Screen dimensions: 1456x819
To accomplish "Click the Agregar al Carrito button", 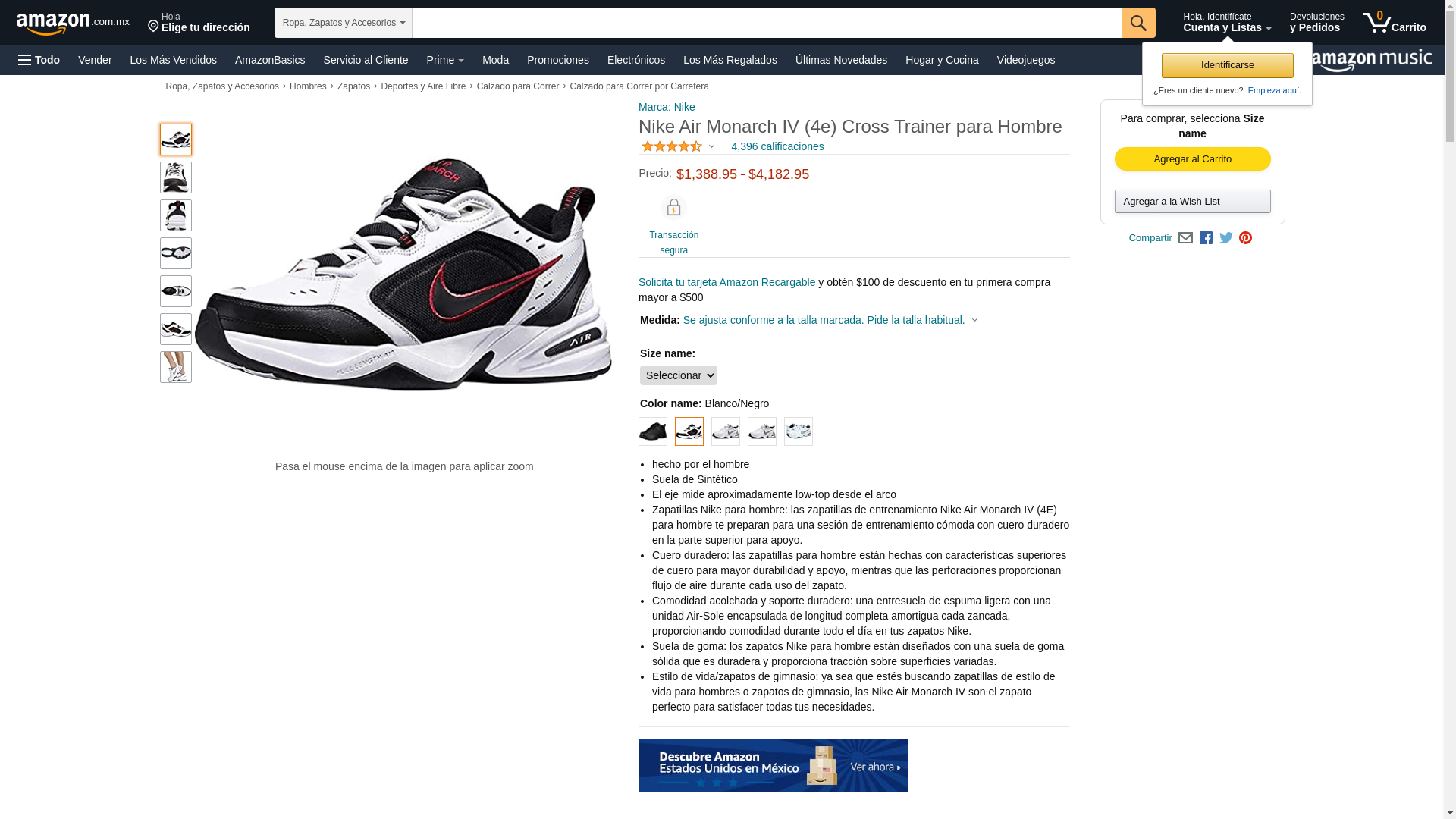I will (1192, 159).
